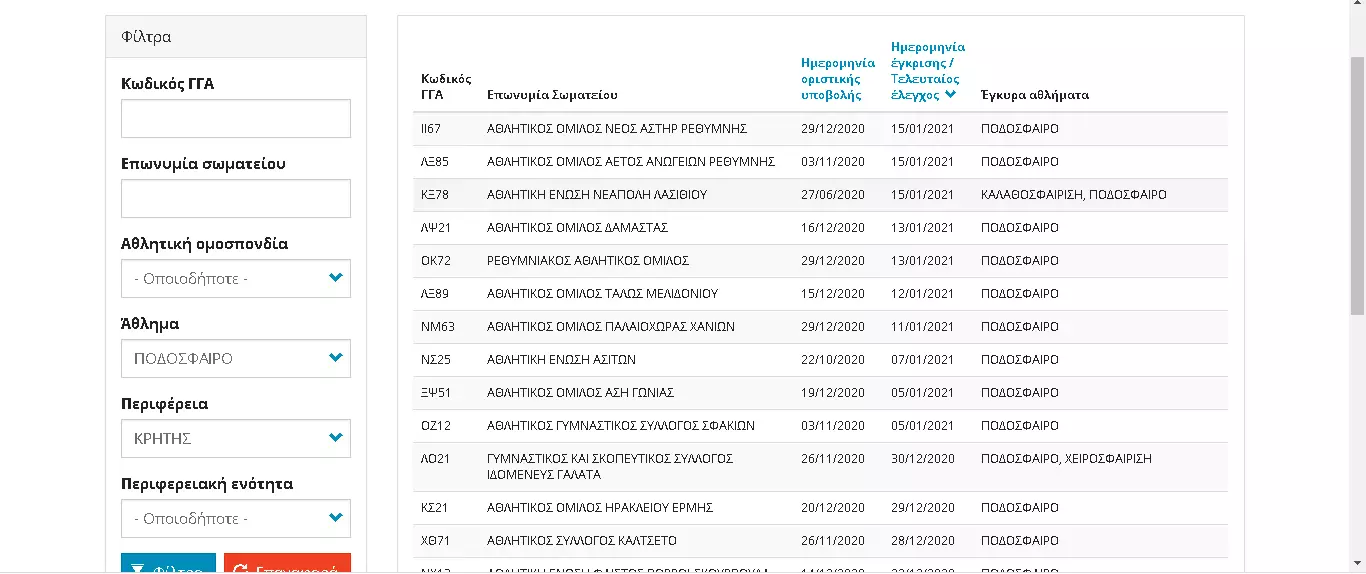Open the Περιφέρεια dropdown showing ΚΡΗΤΗΣ
Screen dimensions: 1366x574
(x=236, y=439)
